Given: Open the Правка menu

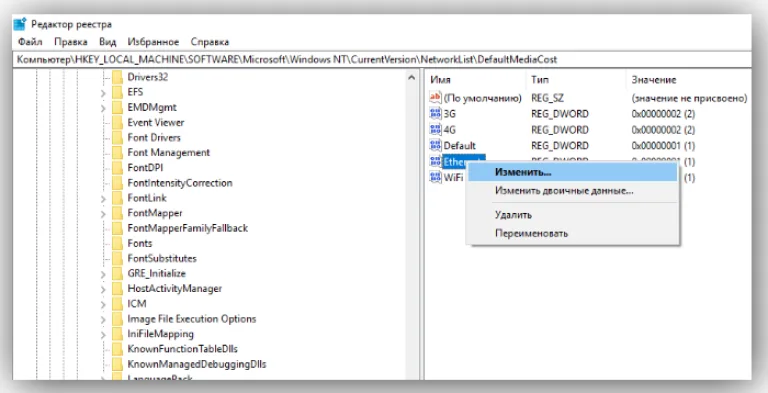Looking at the screenshot, I should point(71,42).
